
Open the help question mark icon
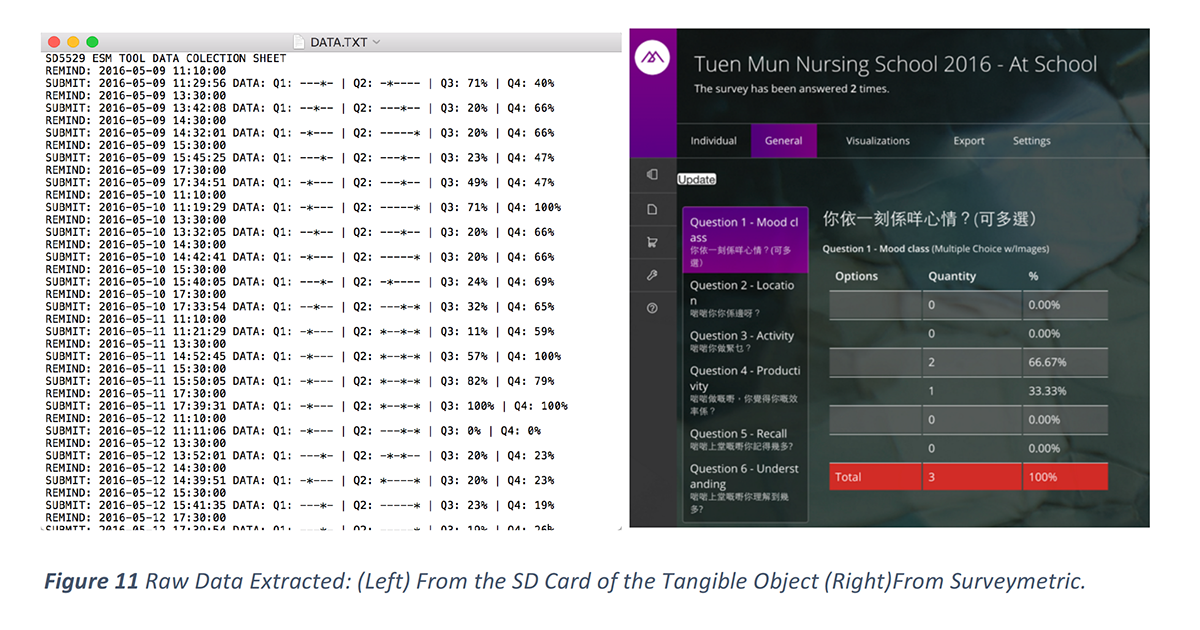pos(652,308)
